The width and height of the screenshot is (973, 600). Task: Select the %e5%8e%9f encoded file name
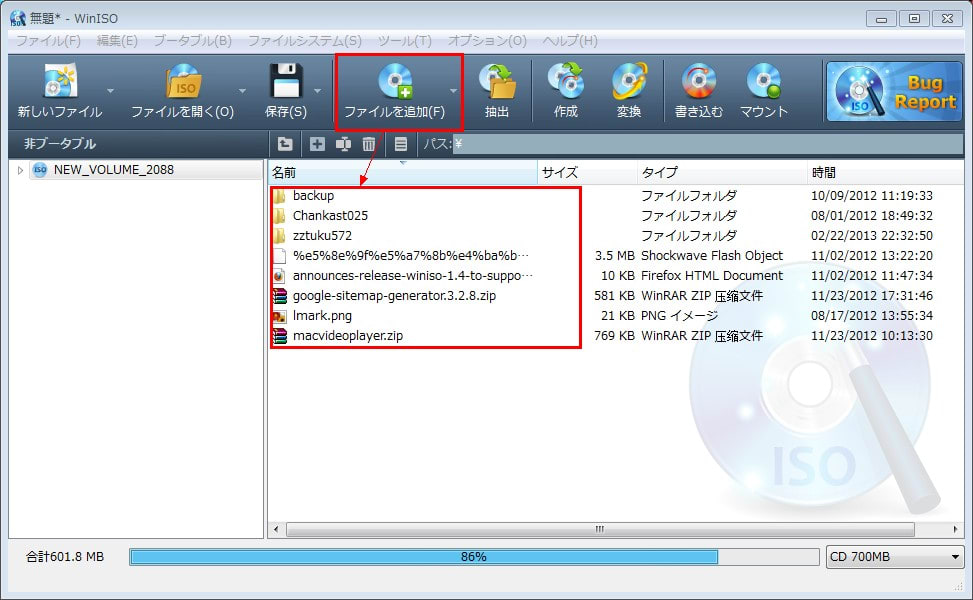(411, 256)
